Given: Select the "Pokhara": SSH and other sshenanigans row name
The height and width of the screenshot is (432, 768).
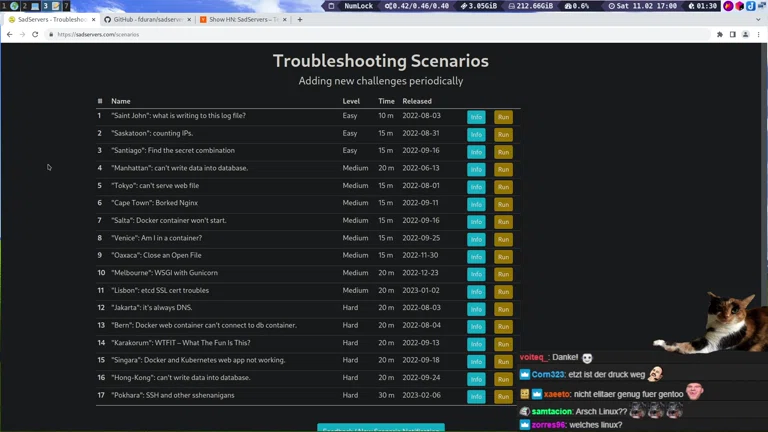Looking at the screenshot, I should point(173,395).
